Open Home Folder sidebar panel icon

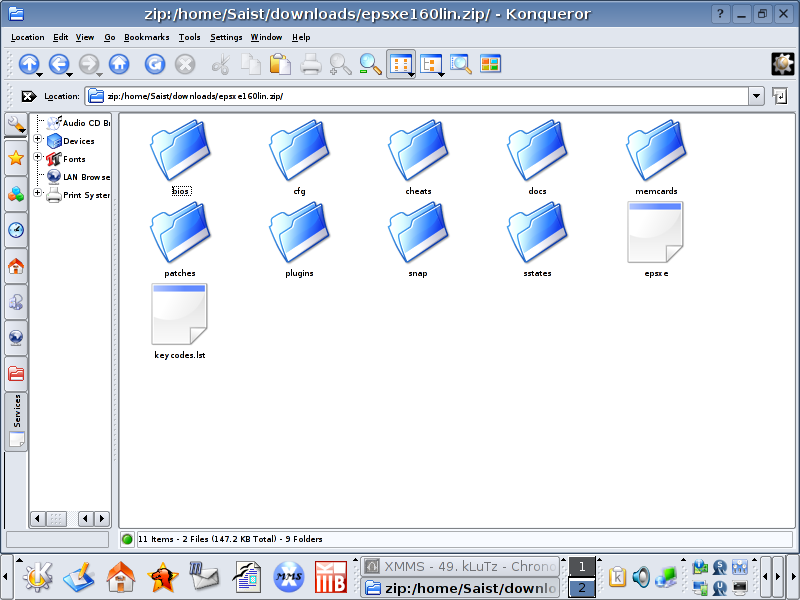(16, 267)
